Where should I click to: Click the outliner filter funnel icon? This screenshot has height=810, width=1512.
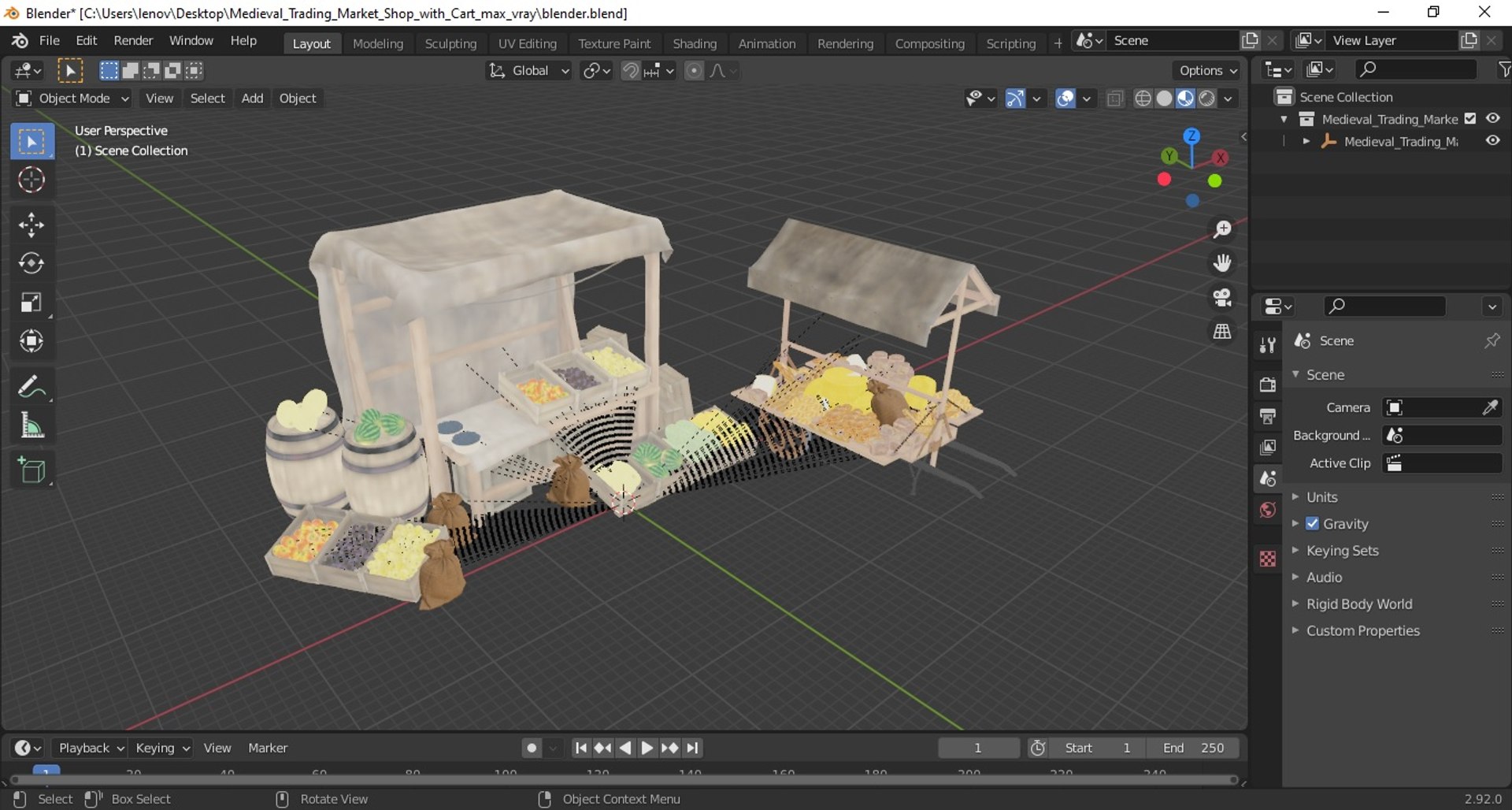coord(1503,70)
